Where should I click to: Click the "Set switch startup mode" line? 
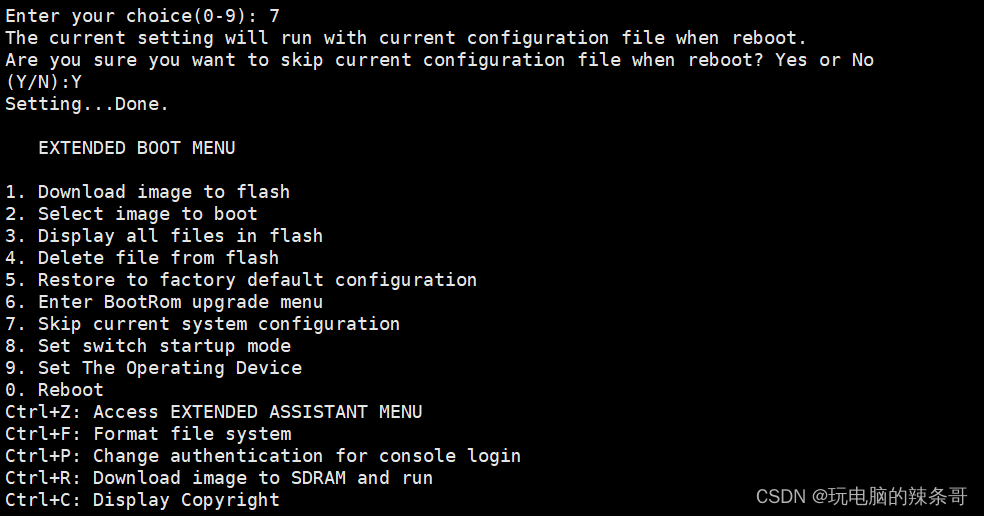coord(148,346)
